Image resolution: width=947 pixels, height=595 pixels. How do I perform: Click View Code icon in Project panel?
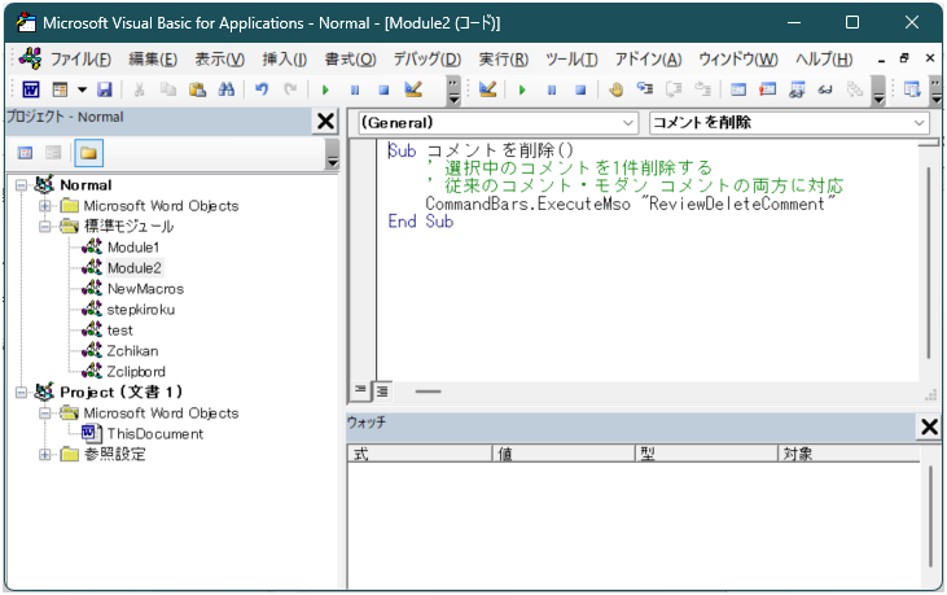point(25,153)
